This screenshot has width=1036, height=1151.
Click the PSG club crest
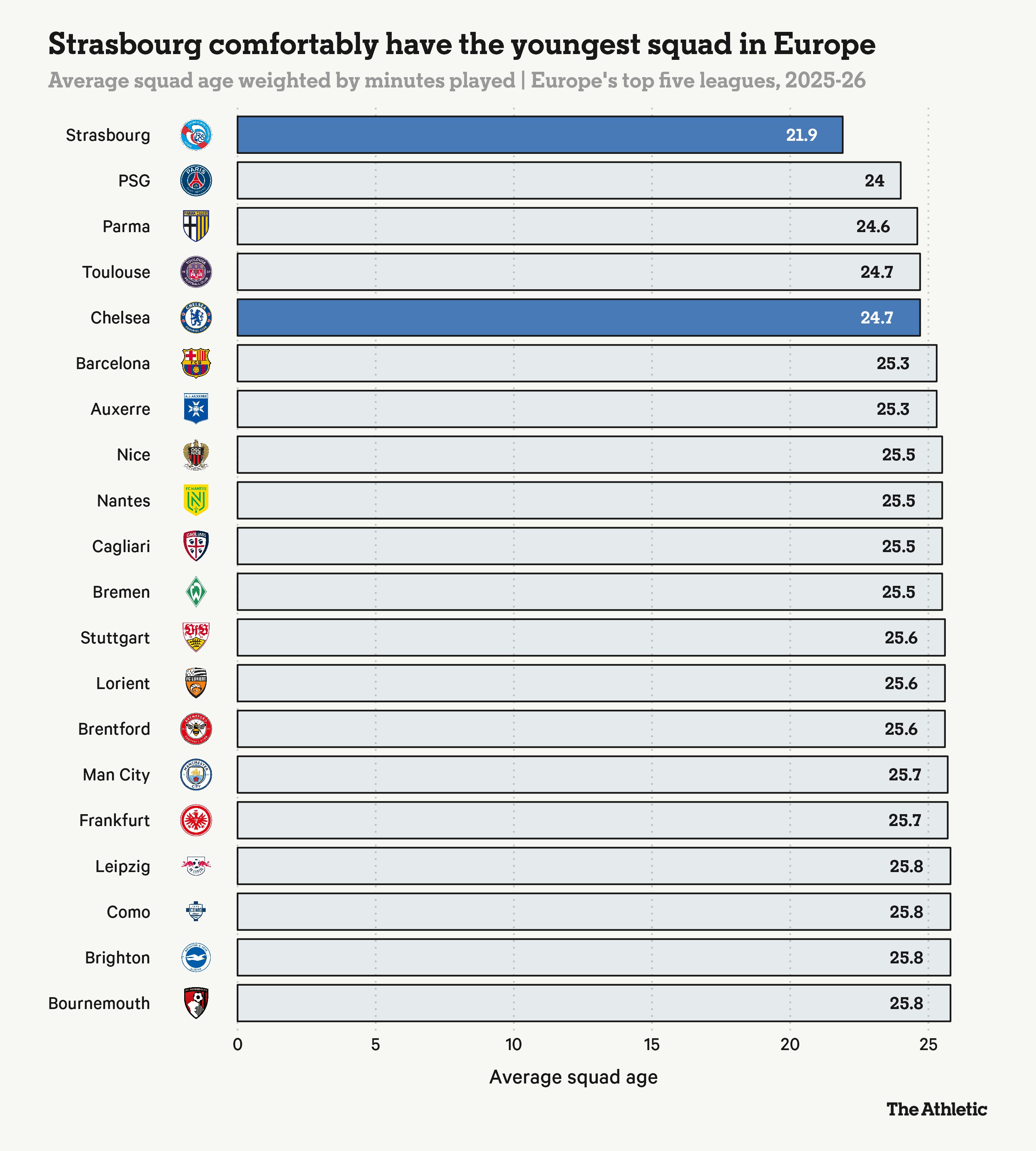[x=196, y=180]
